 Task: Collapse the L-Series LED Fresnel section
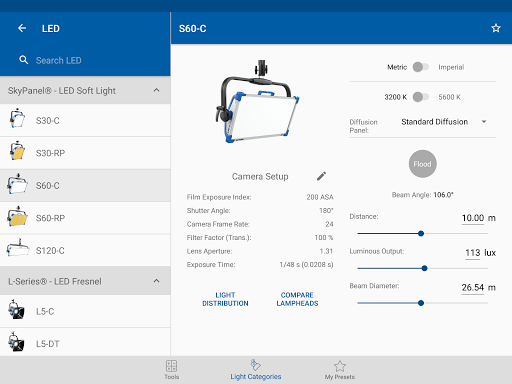point(156,281)
